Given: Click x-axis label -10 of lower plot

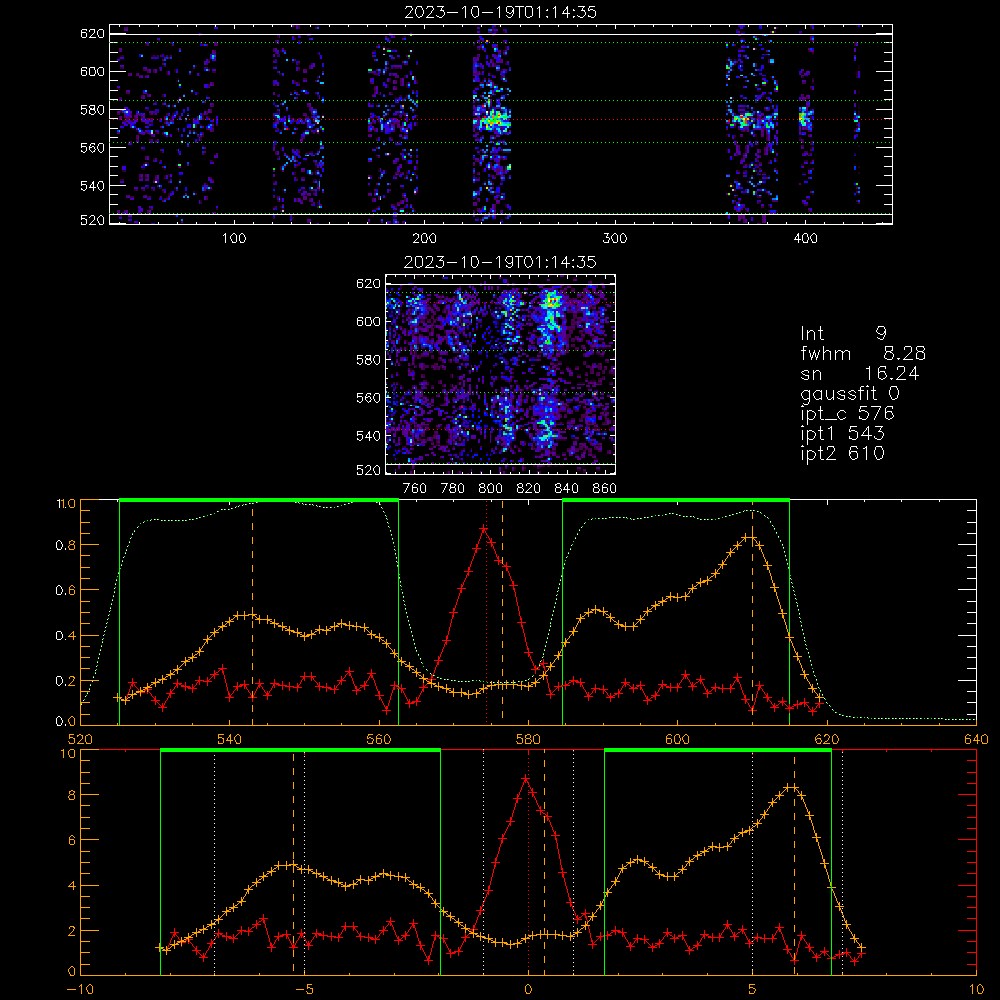Looking at the screenshot, I should click(79, 990).
